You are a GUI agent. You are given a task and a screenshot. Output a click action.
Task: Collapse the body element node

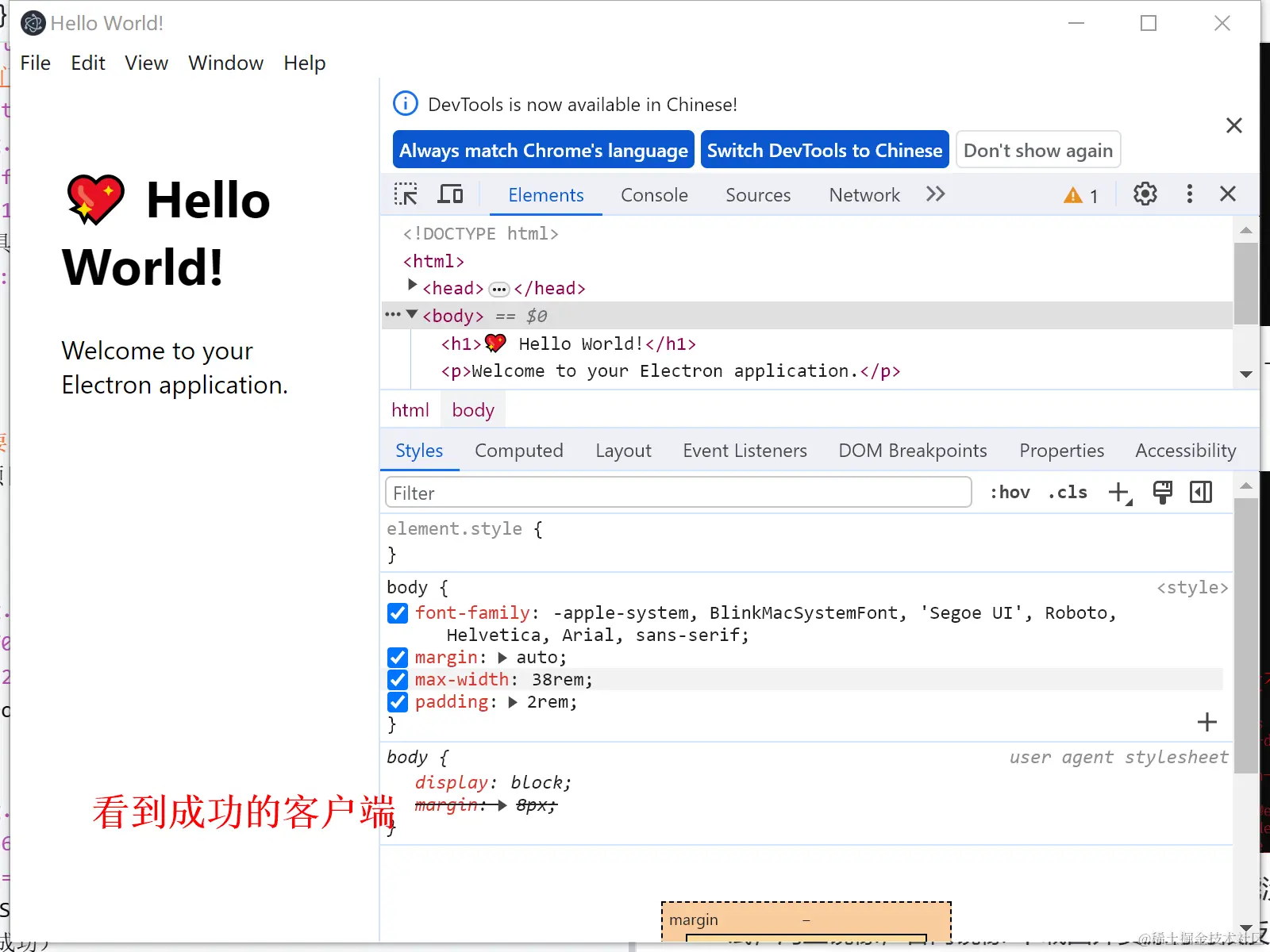(x=412, y=314)
